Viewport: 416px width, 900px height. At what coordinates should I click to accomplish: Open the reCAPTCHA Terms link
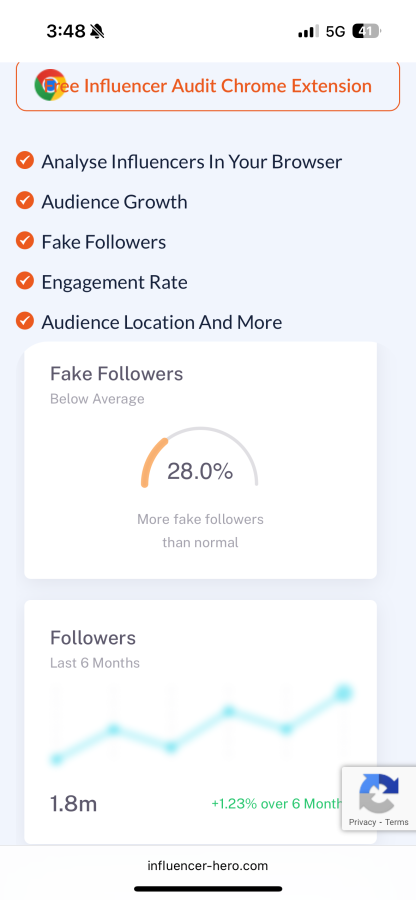point(396,822)
